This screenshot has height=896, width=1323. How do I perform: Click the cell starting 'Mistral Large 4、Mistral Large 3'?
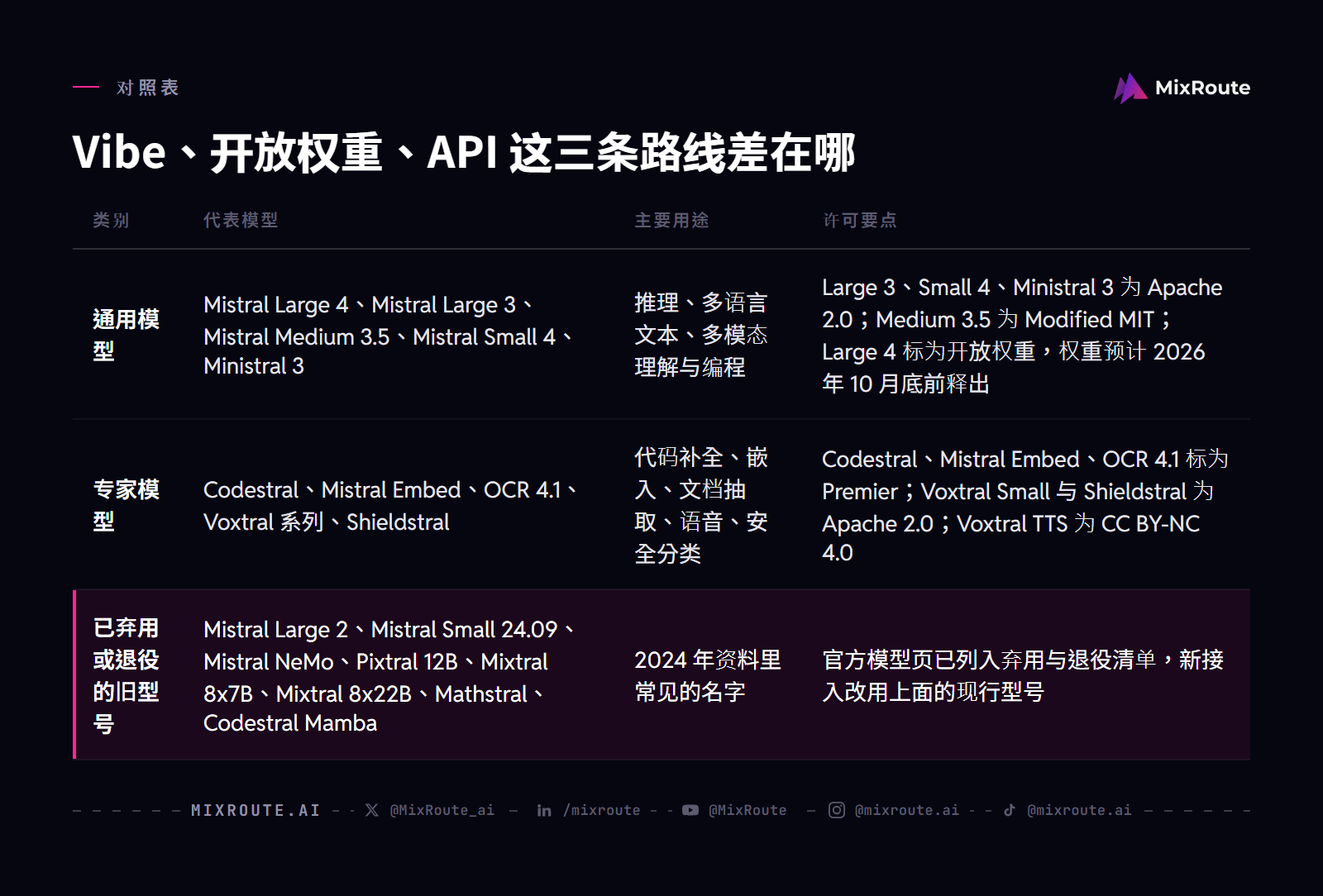pyautogui.click(x=389, y=335)
